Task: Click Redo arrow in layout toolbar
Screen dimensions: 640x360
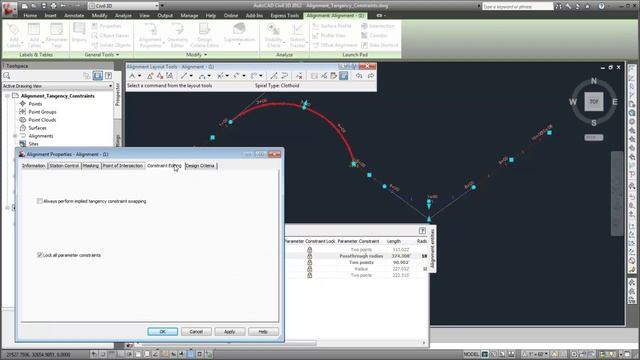Action: [x=371, y=76]
